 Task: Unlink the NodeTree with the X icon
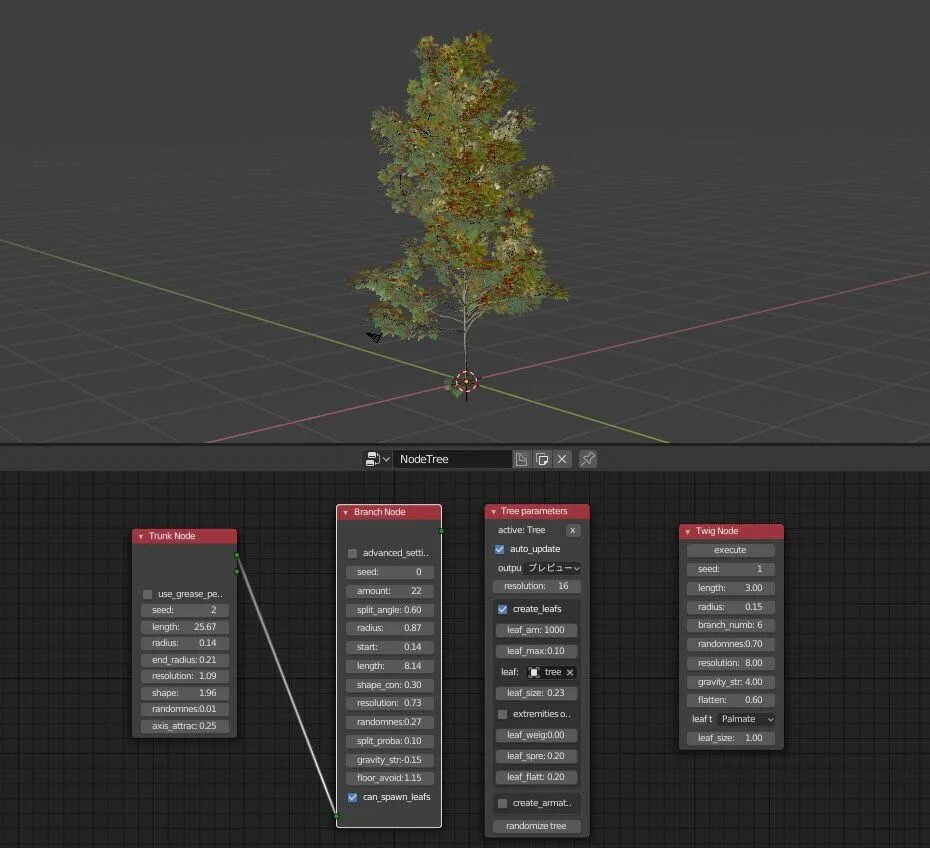click(562, 458)
